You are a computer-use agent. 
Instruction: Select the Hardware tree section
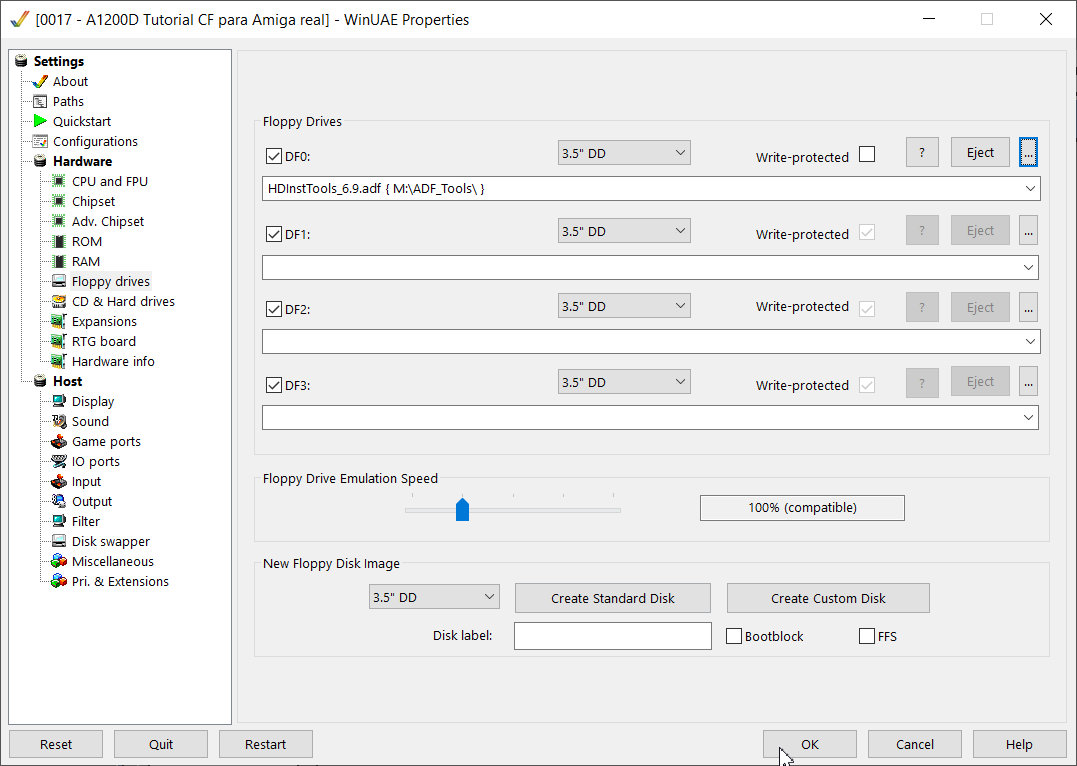(x=82, y=161)
